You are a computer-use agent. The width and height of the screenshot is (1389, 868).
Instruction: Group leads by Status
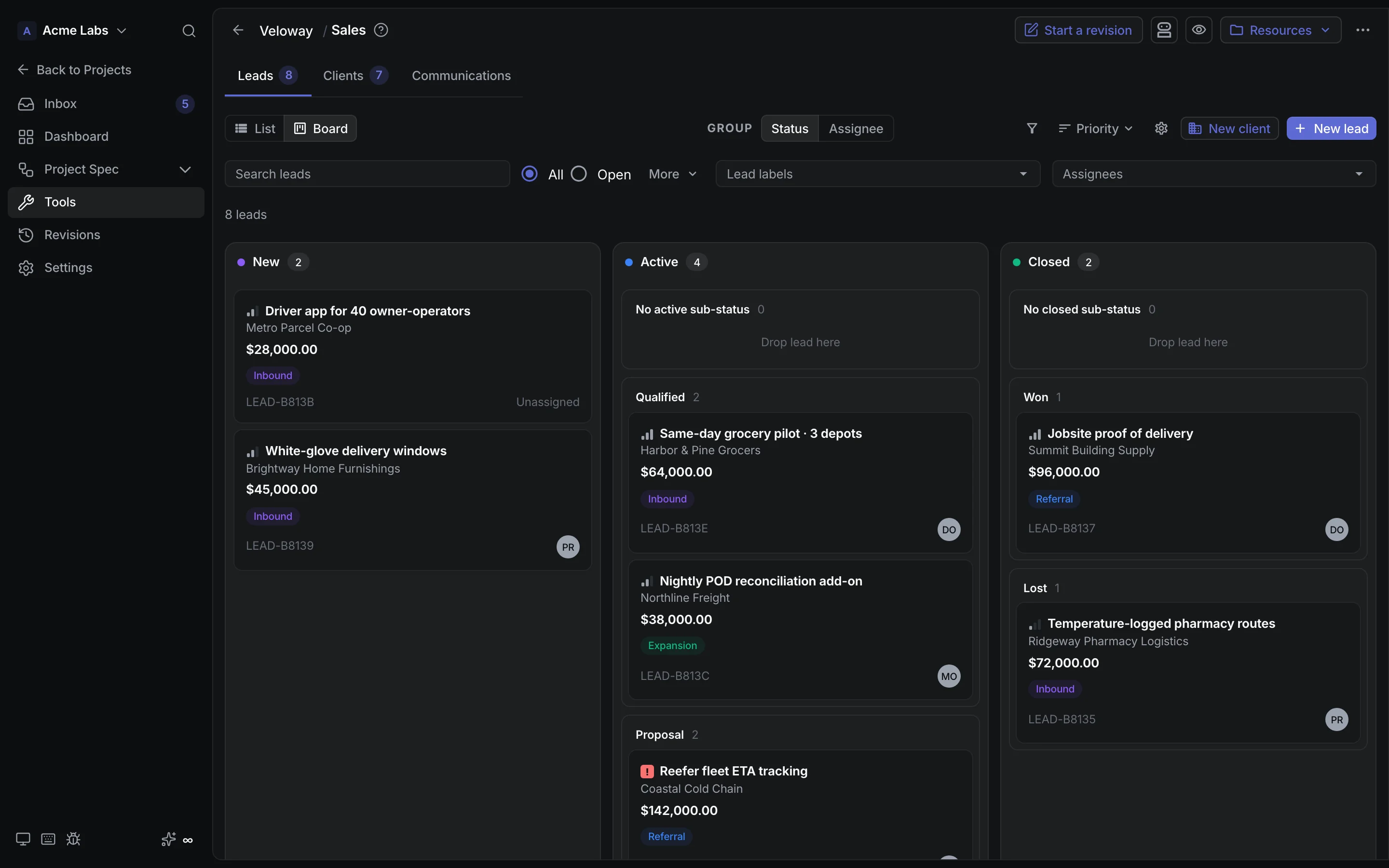pyautogui.click(x=790, y=129)
